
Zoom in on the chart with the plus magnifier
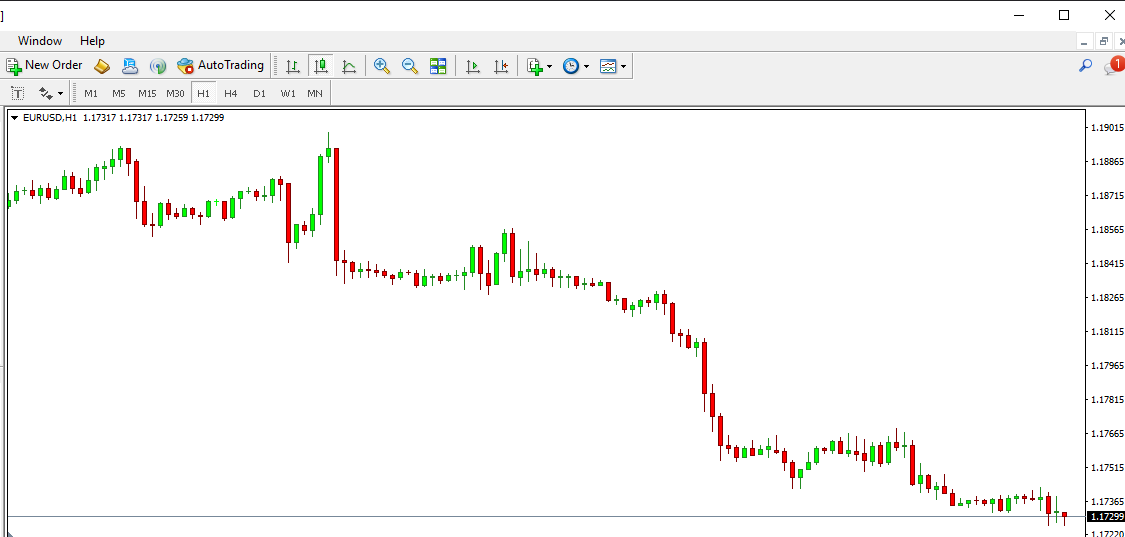(382, 66)
